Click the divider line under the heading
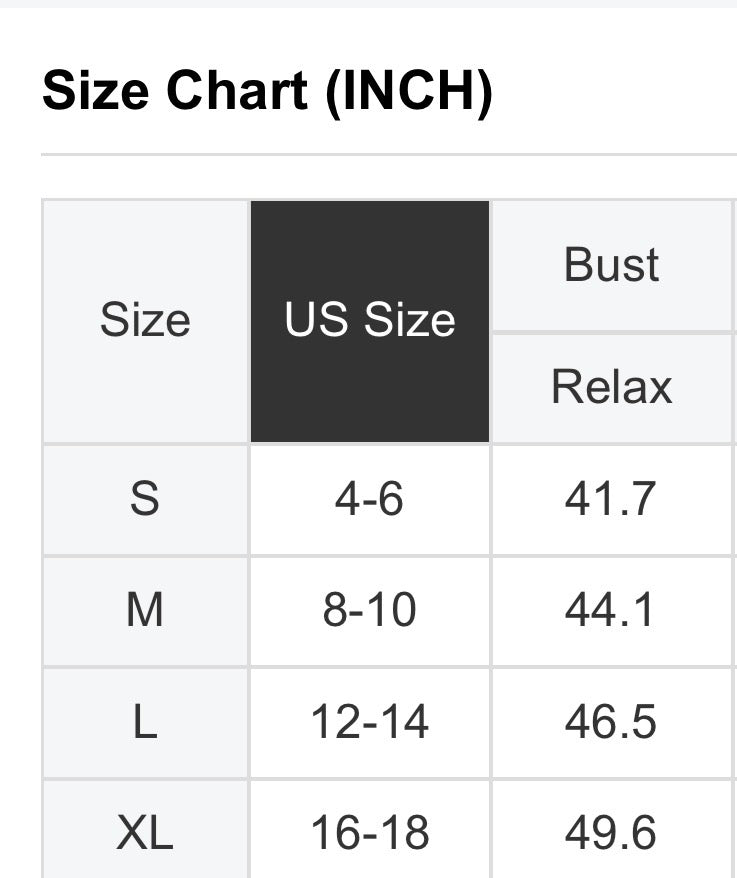737x878 pixels. [x=388, y=155]
